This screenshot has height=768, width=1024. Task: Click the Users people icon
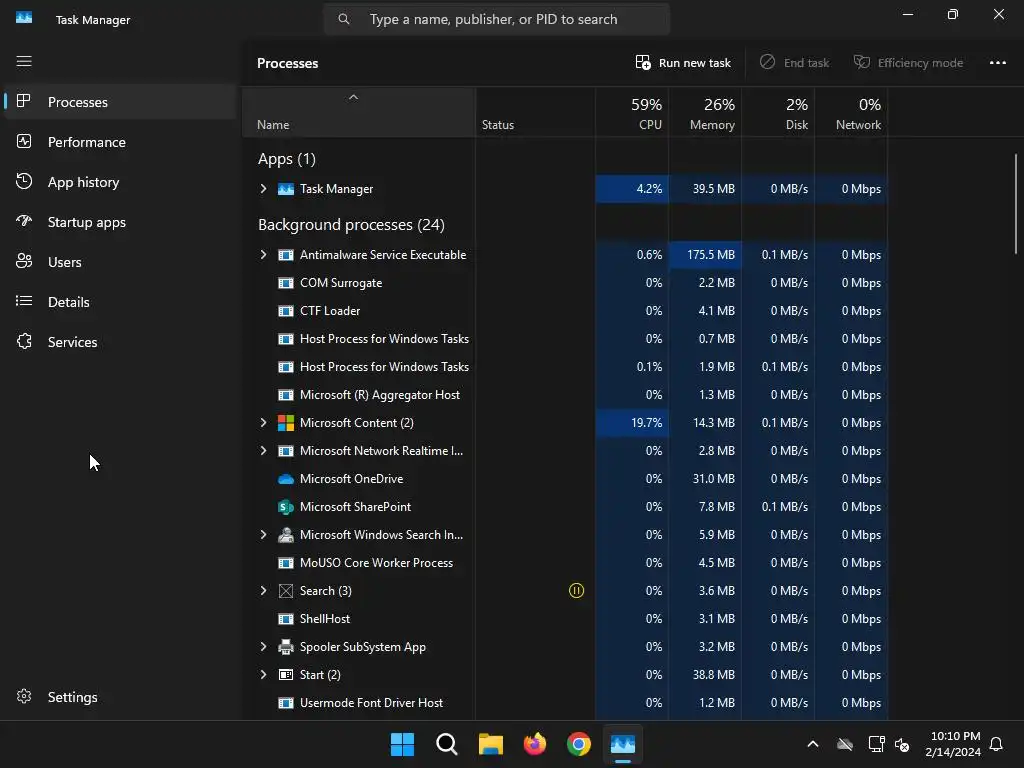pyautogui.click(x=24, y=261)
